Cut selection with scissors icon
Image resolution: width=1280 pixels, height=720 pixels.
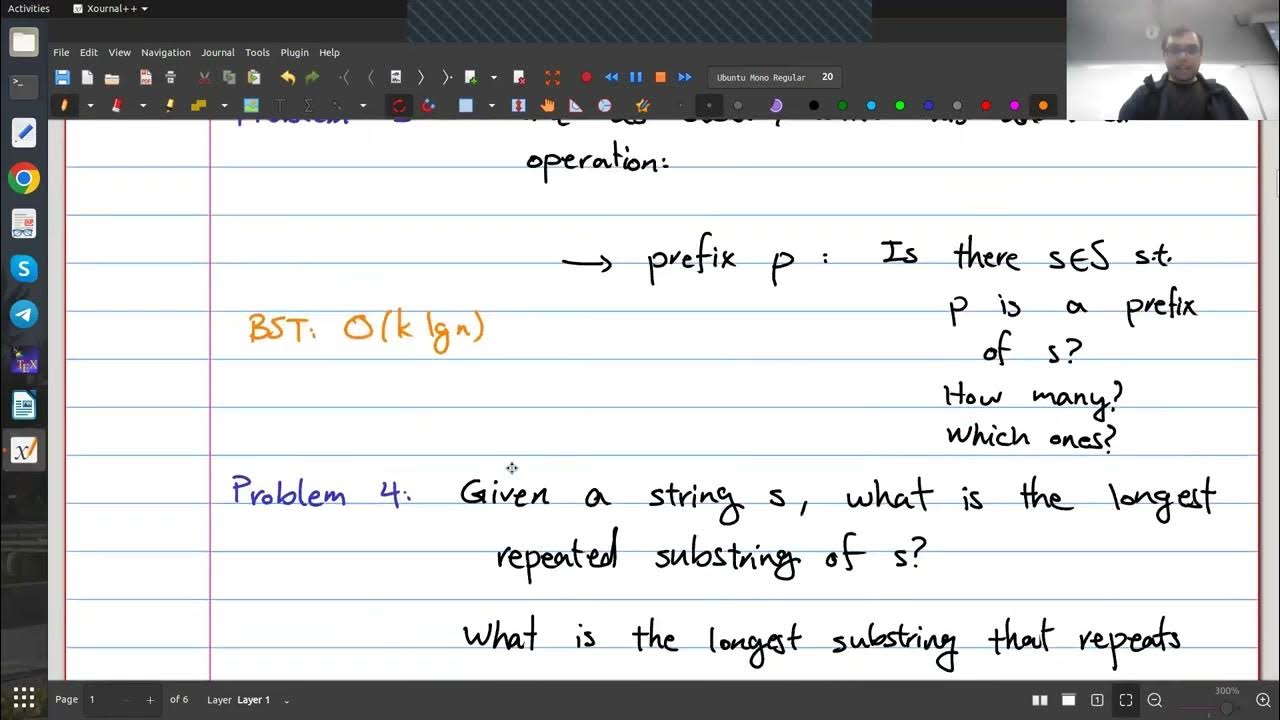(204, 77)
